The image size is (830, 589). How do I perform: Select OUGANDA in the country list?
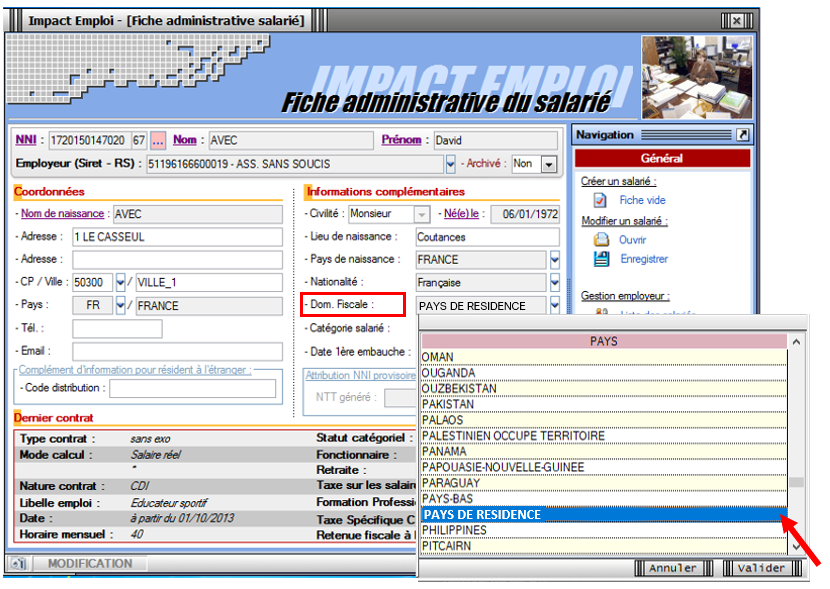(x=603, y=373)
